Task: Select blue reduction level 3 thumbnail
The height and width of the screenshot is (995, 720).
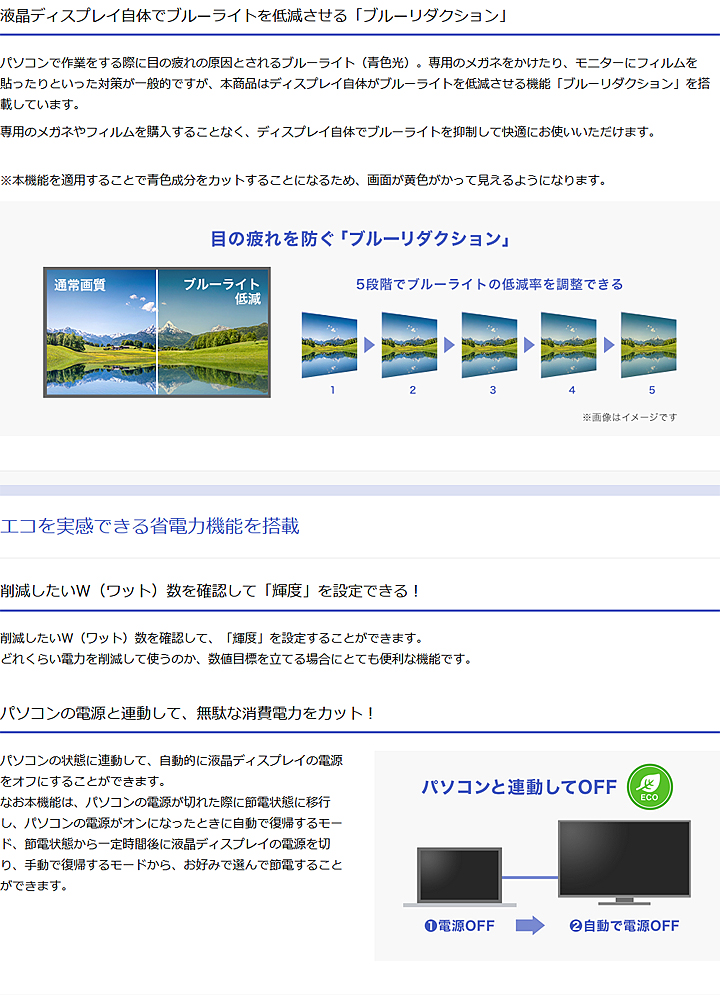Action: pyautogui.click(x=489, y=345)
